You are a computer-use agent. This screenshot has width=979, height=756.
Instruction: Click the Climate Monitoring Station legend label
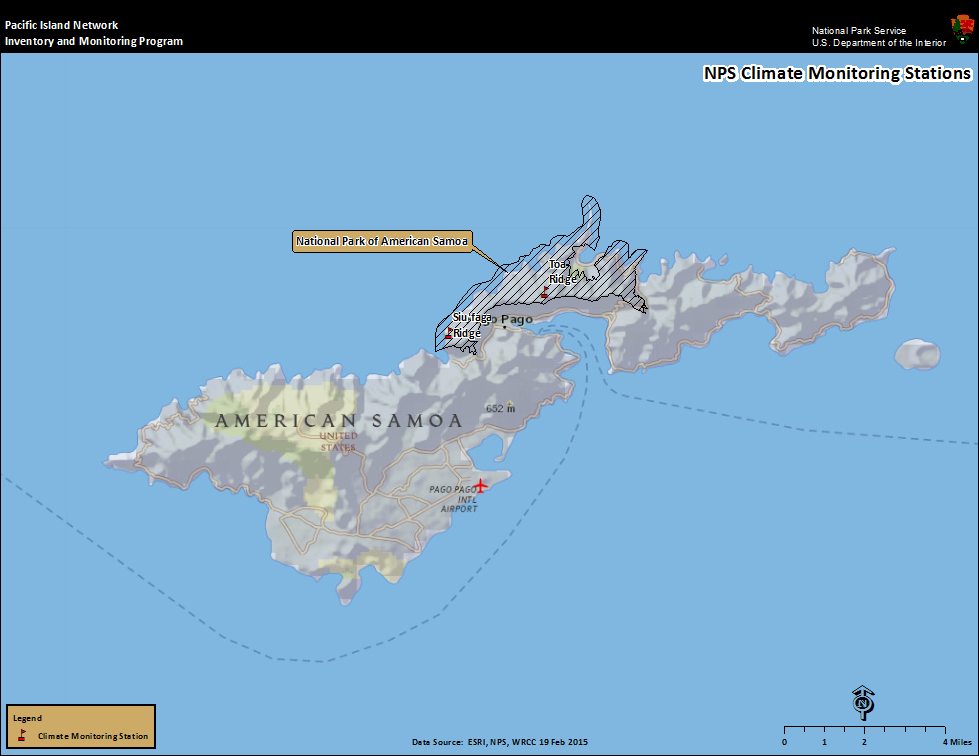pos(92,736)
